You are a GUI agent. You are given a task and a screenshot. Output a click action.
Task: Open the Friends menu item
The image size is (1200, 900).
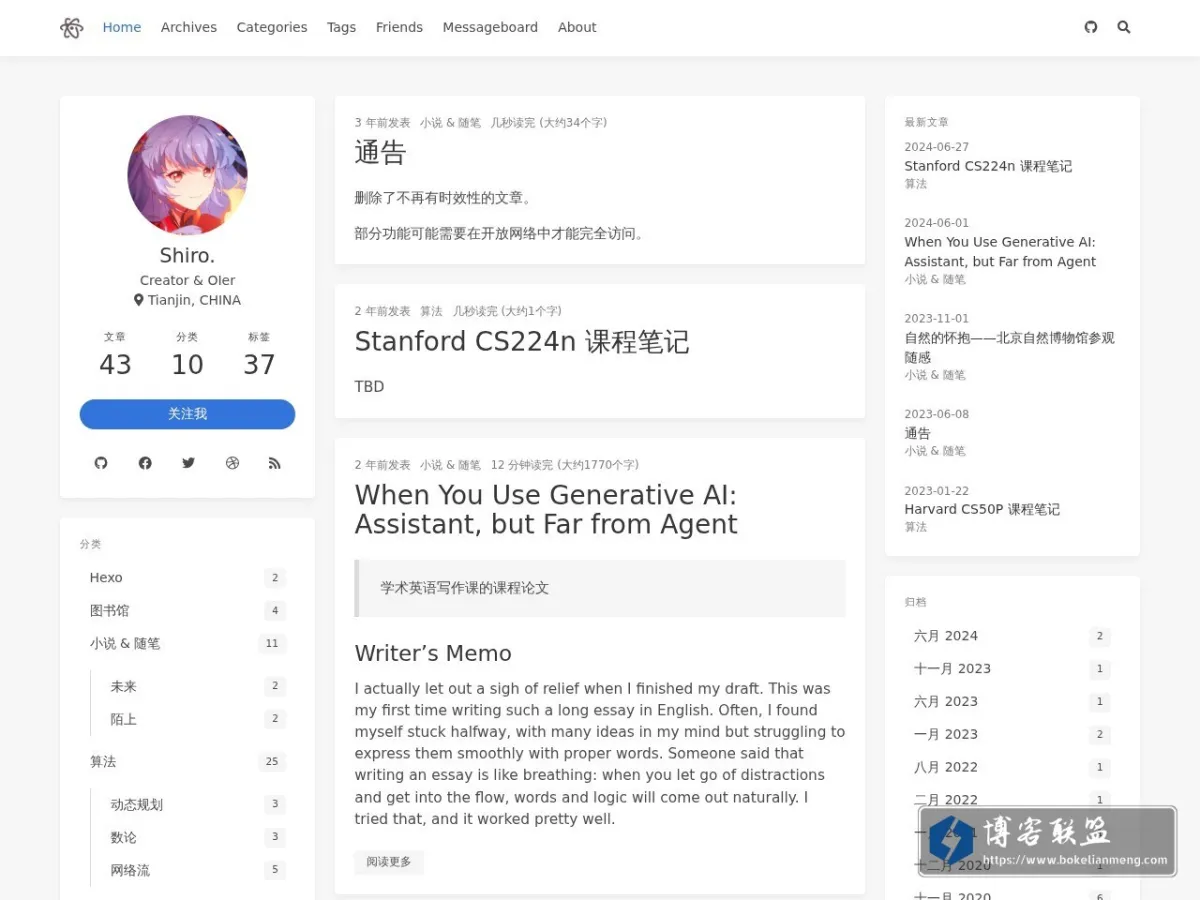[x=399, y=27]
